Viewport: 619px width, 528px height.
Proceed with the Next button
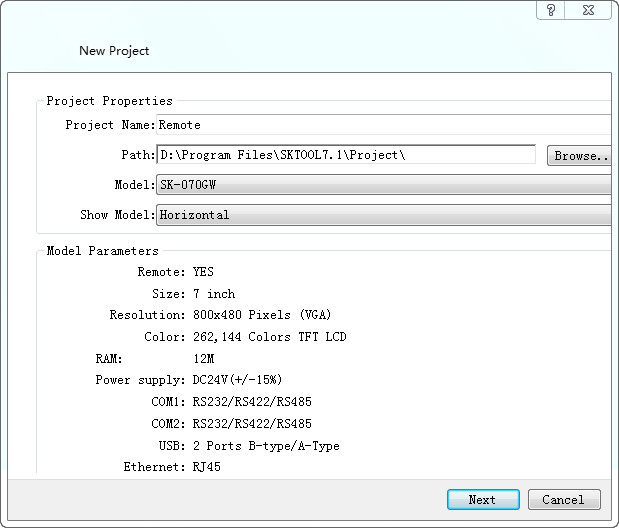click(482, 499)
